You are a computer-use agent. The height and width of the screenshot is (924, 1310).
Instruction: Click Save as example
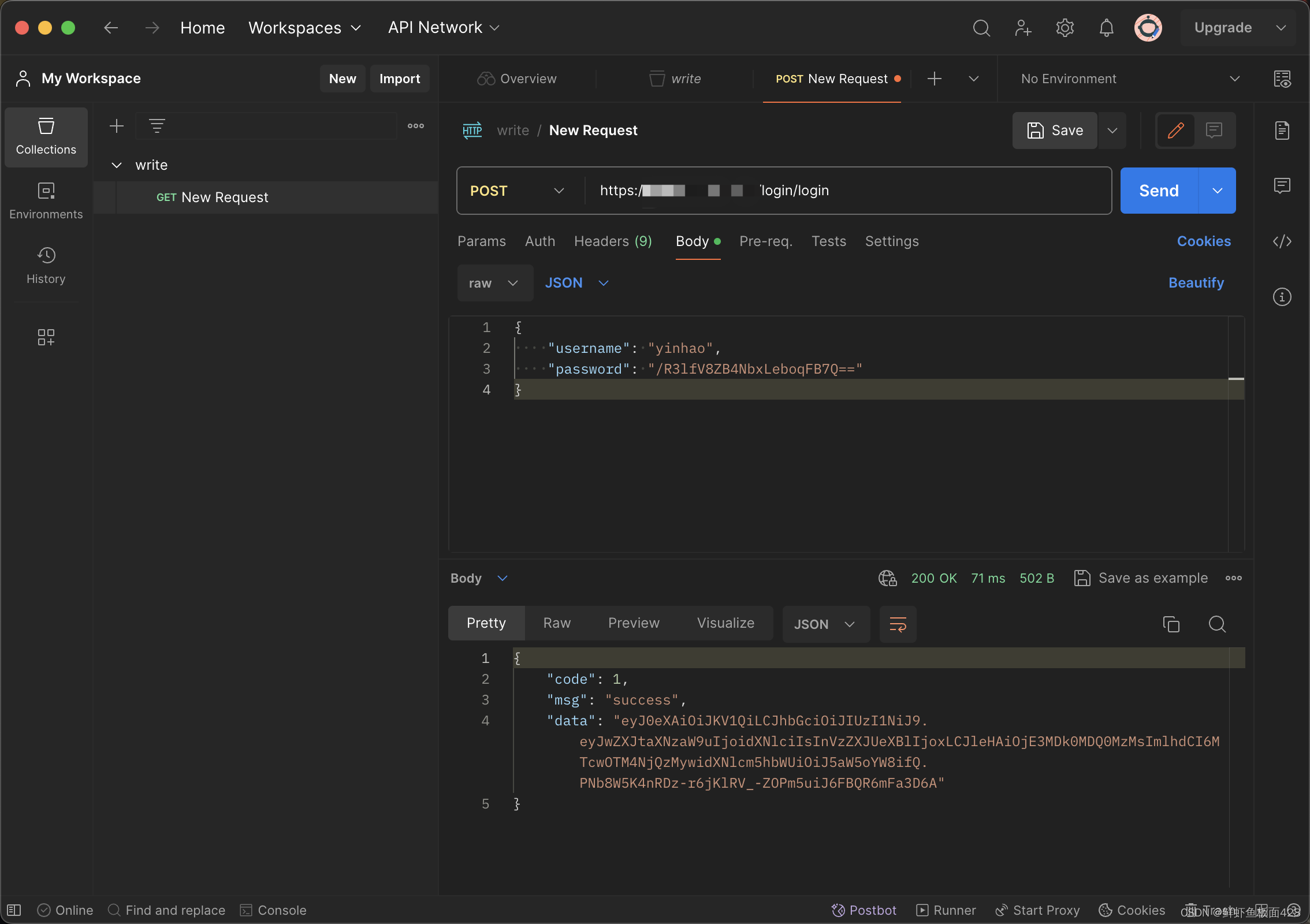coord(1141,578)
